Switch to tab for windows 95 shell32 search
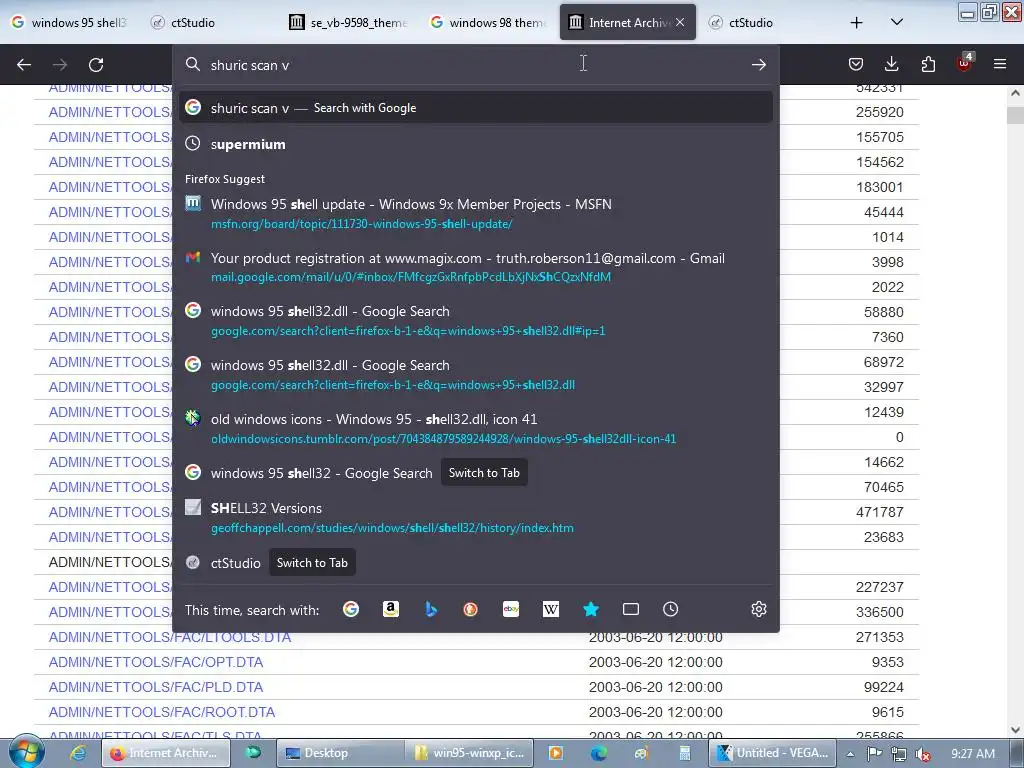This screenshot has width=1024, height=768. 484,473
